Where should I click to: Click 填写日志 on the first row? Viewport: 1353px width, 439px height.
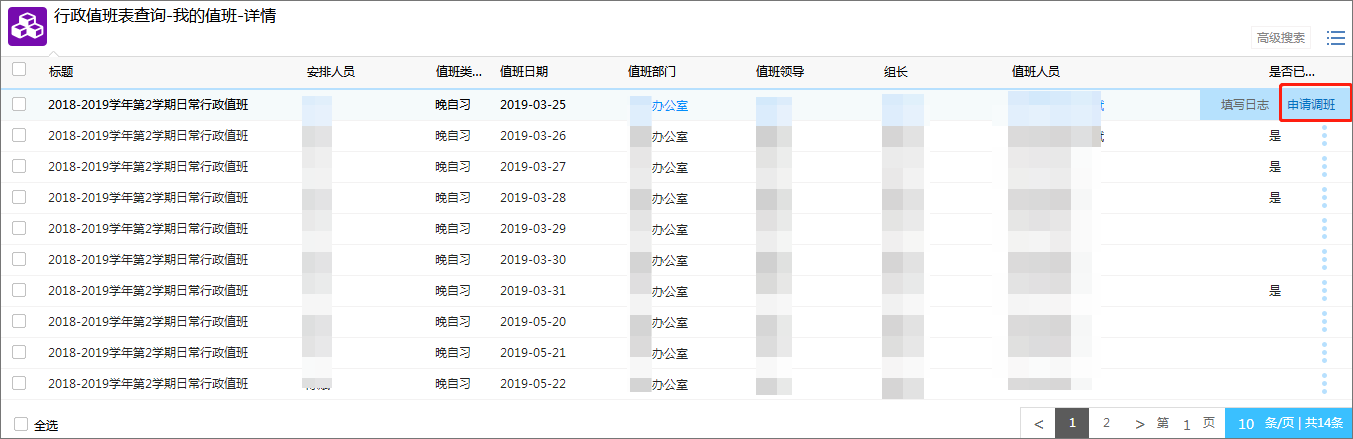point(1244,105)
